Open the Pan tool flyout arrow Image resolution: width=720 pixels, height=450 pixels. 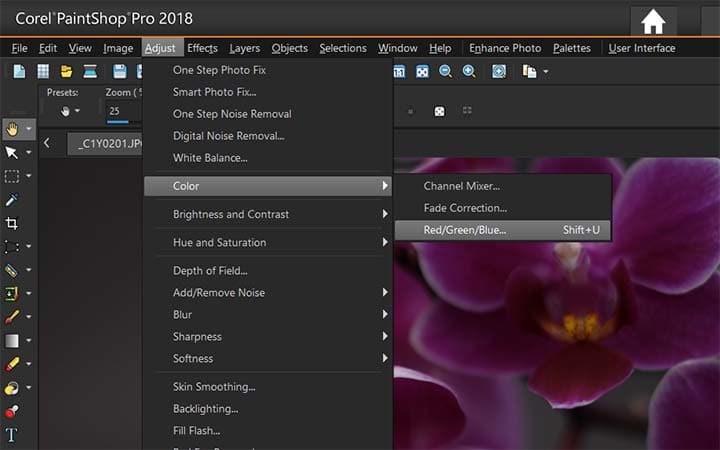tap(28, 129)
